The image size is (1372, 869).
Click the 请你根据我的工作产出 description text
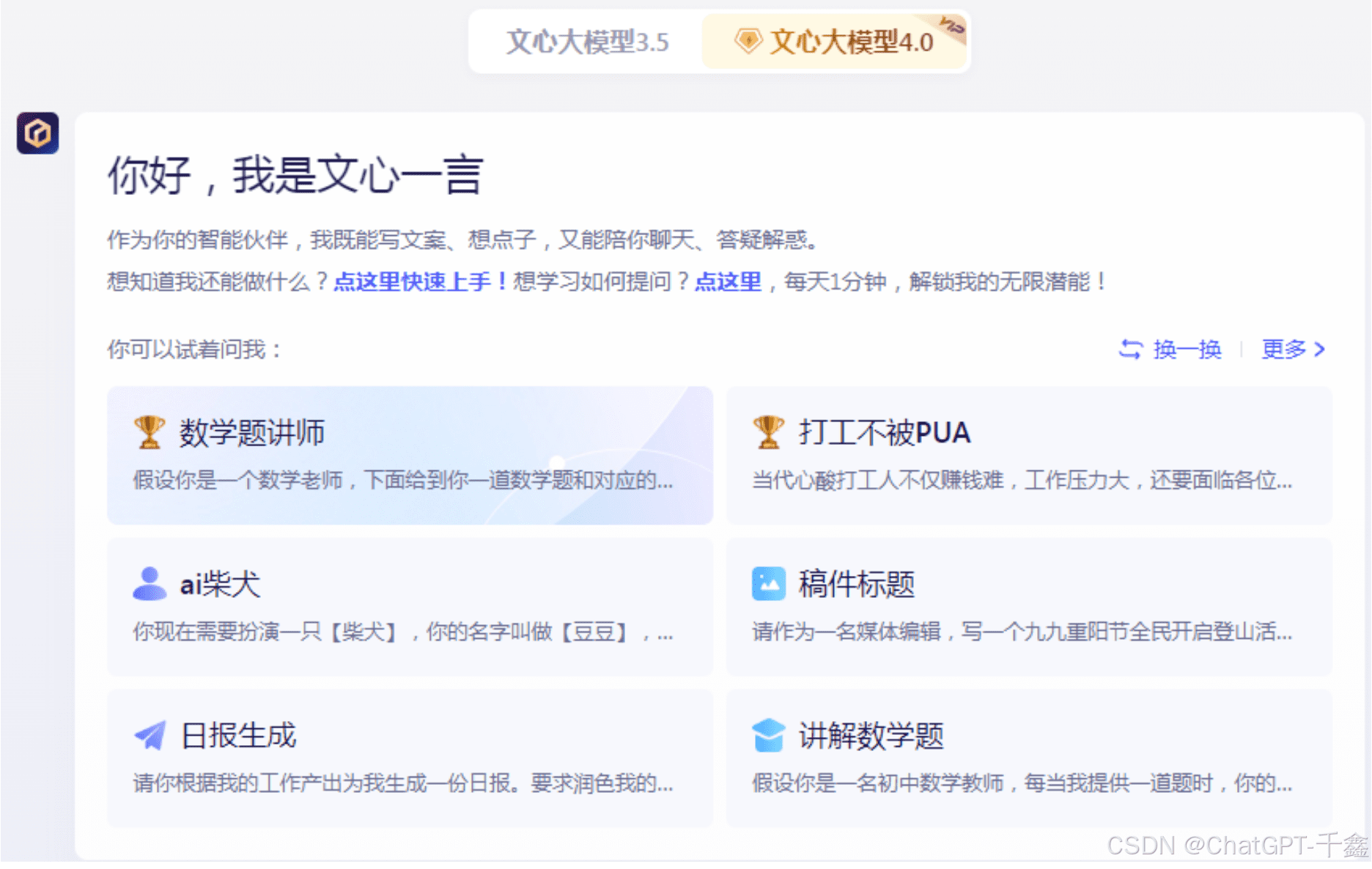click(x=402, y=783)
